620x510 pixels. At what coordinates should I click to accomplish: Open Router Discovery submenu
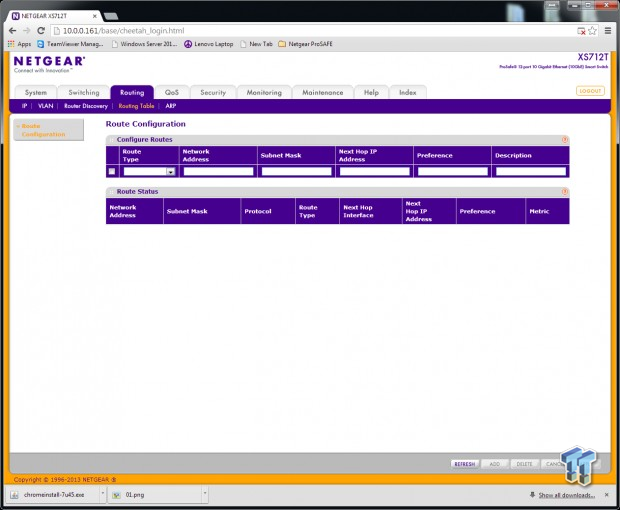point(86,106)
